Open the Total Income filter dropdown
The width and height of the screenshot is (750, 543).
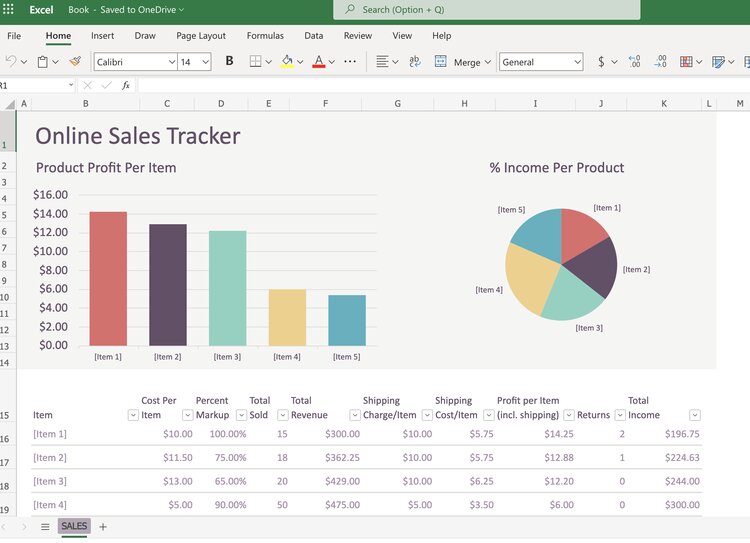[695, 415]
